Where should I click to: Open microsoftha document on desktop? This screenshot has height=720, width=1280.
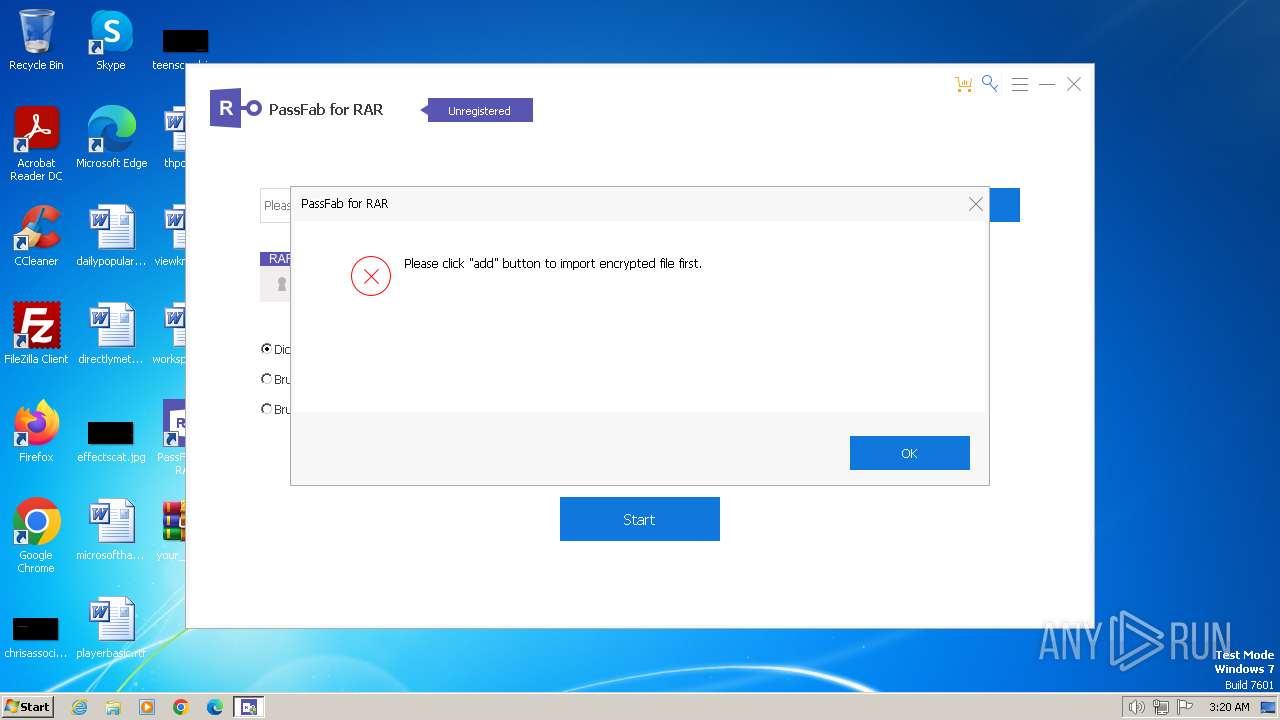click(x=111, y=530)
